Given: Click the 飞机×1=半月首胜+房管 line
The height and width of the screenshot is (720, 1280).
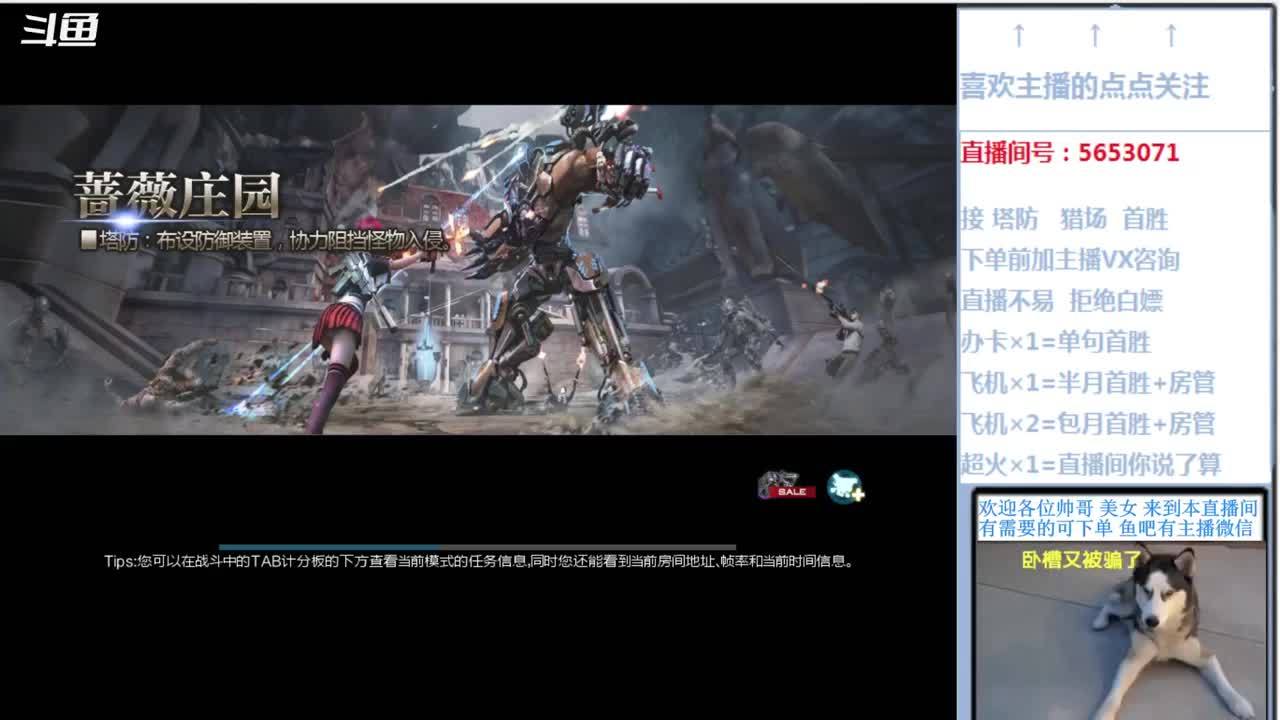Looking at the screenshot, I should 1088,383.
